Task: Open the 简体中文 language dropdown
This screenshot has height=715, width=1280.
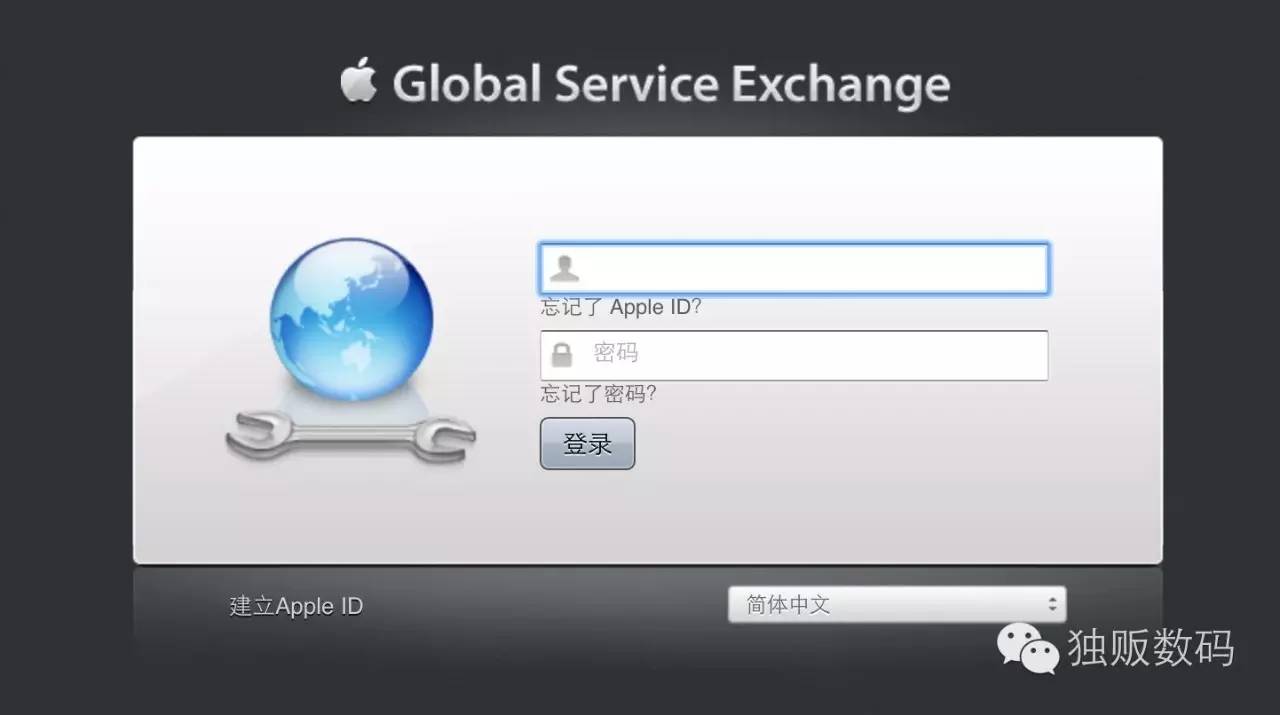Action: coord(895,604)
